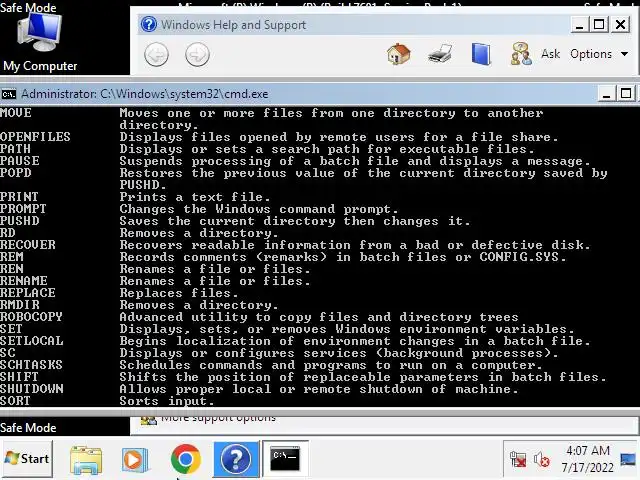Go back in Windows Help and Support
This screenshot has height=480, width=640.
(x=156, y=54)
